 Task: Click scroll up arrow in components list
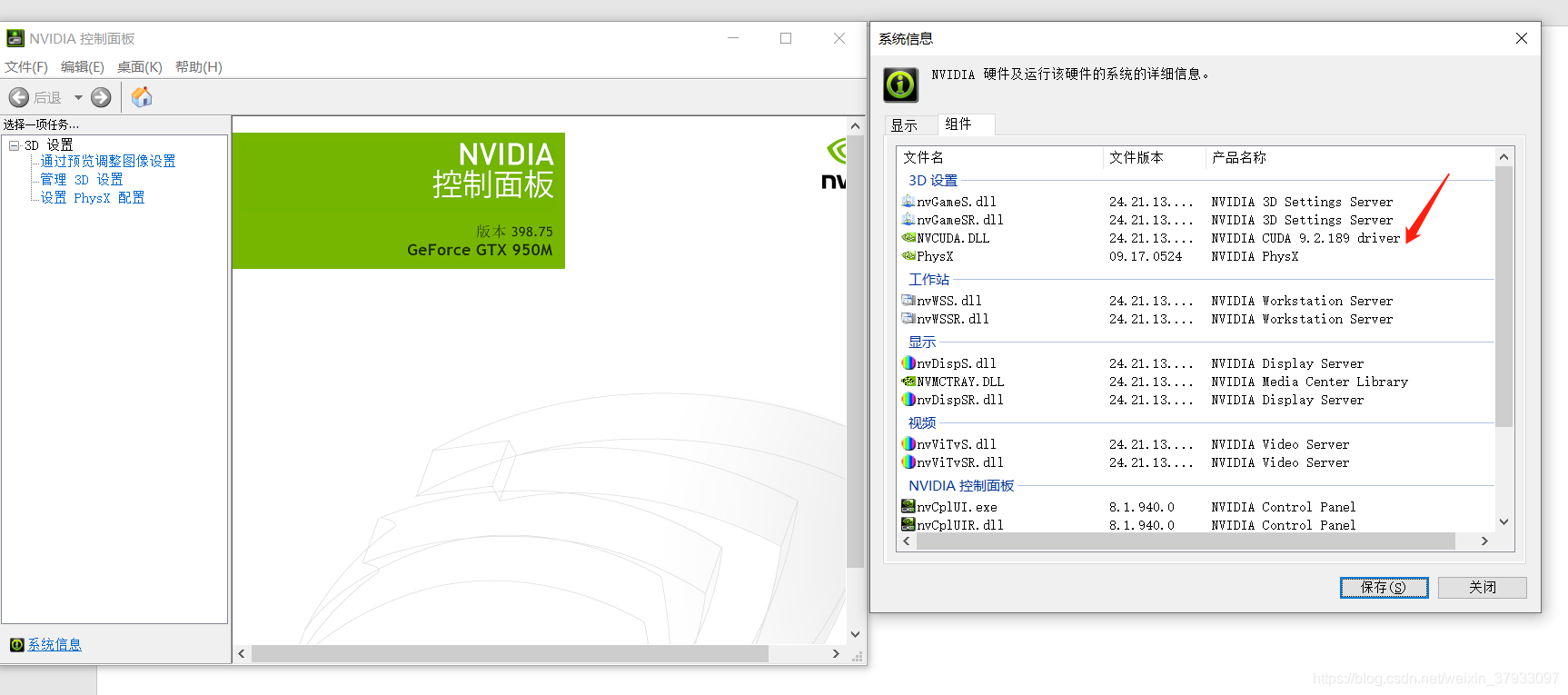click(1503, 157)
